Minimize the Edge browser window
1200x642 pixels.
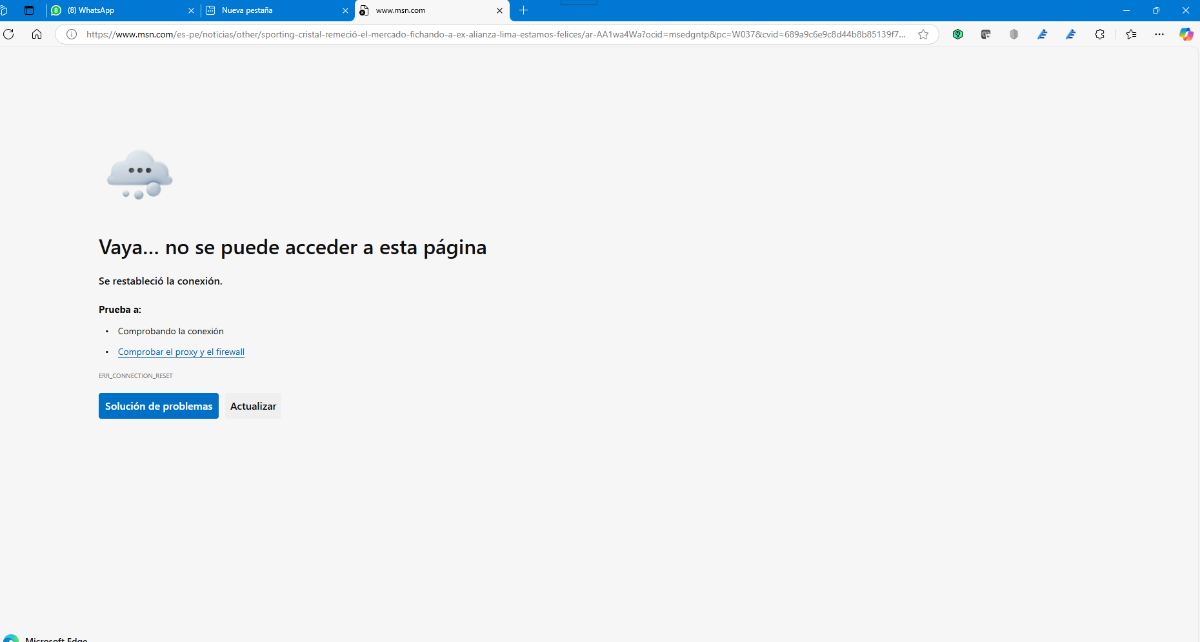[1126, 10]
